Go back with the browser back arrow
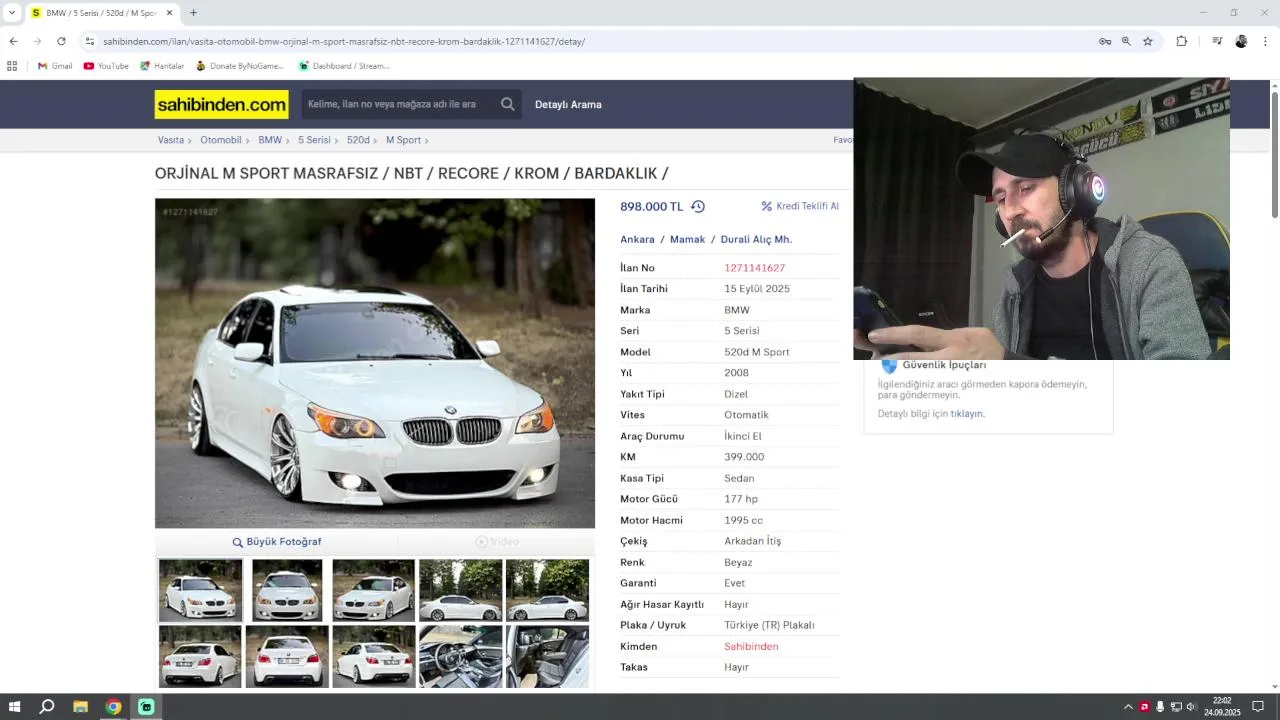This screenshot has height=720, width=1280. (x=13, y=41)
